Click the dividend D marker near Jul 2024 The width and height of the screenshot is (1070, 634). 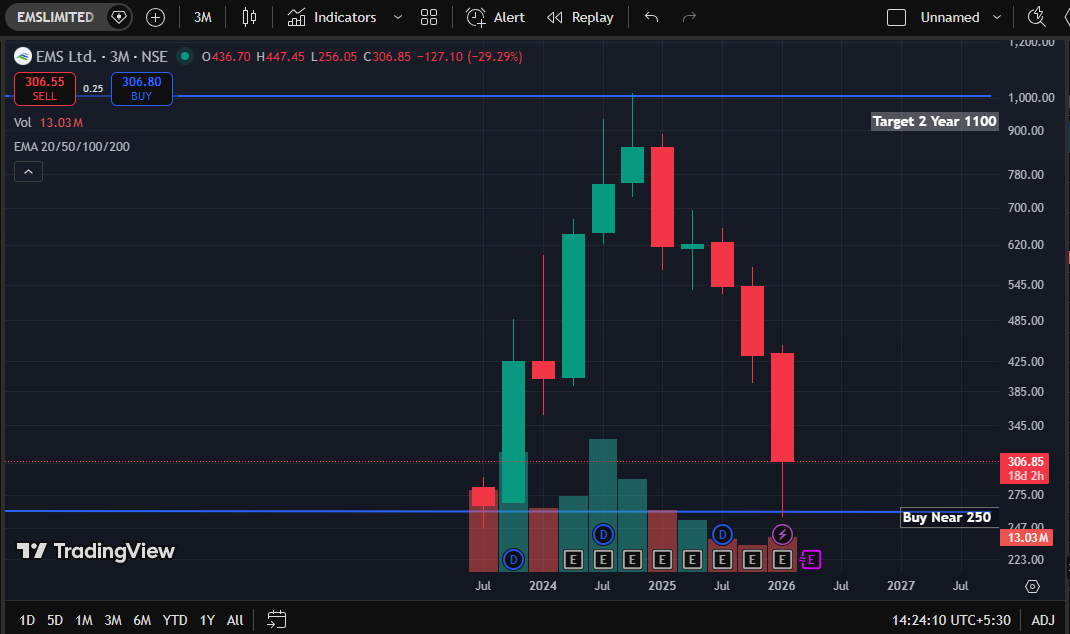click(x=603, y=534)
